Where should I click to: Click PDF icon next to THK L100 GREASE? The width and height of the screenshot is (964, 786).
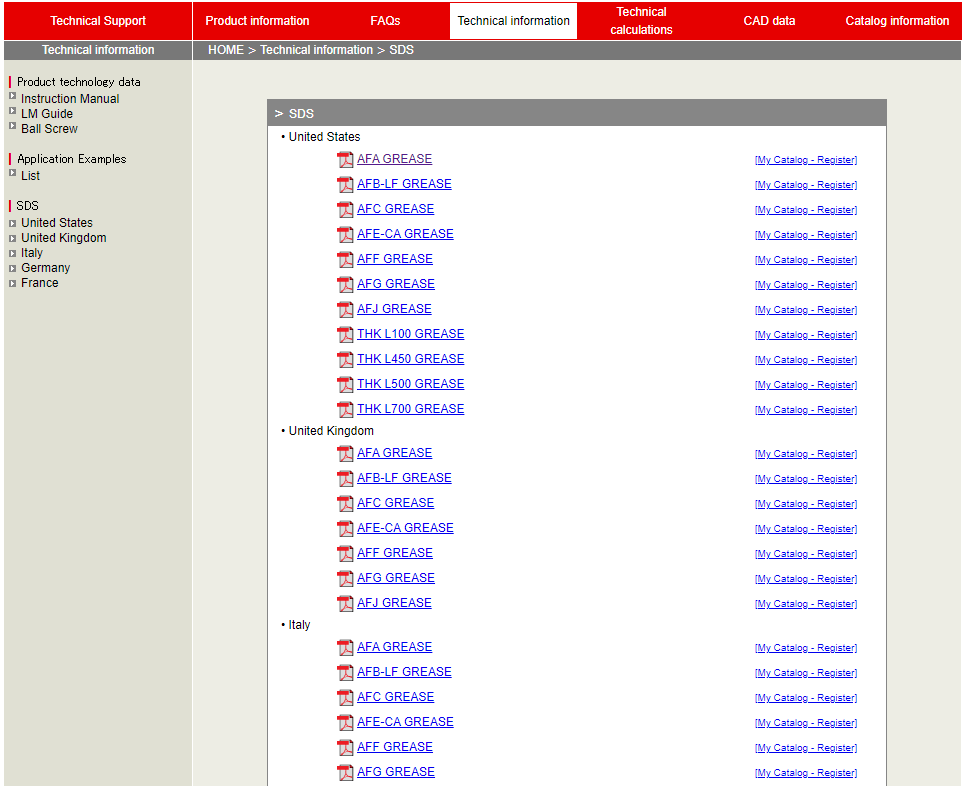345,335
